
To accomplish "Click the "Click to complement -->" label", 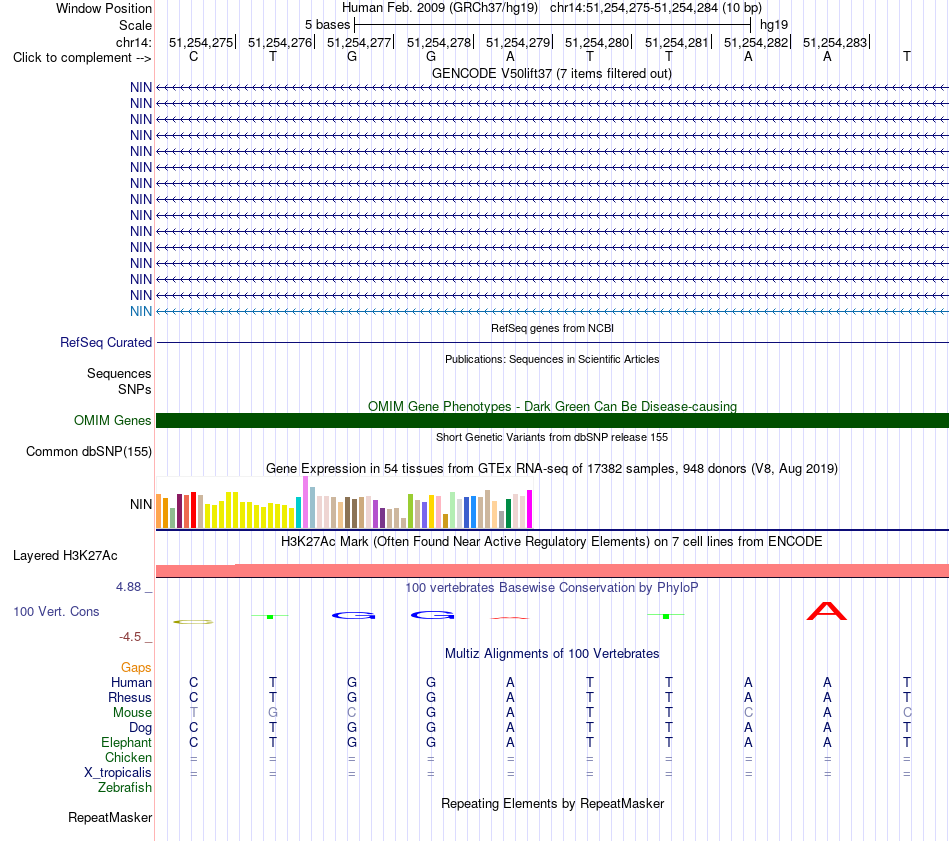I will pos(82,58).
